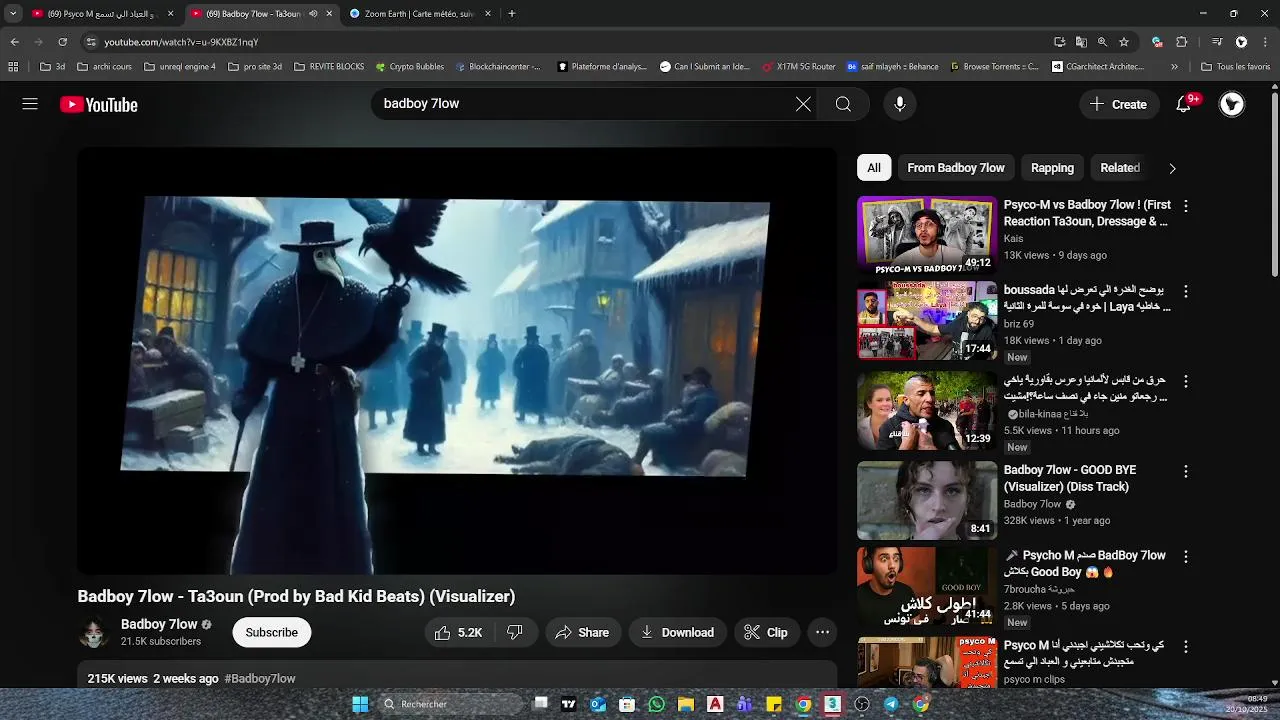Open the translate page icon

click(1081, 42)
